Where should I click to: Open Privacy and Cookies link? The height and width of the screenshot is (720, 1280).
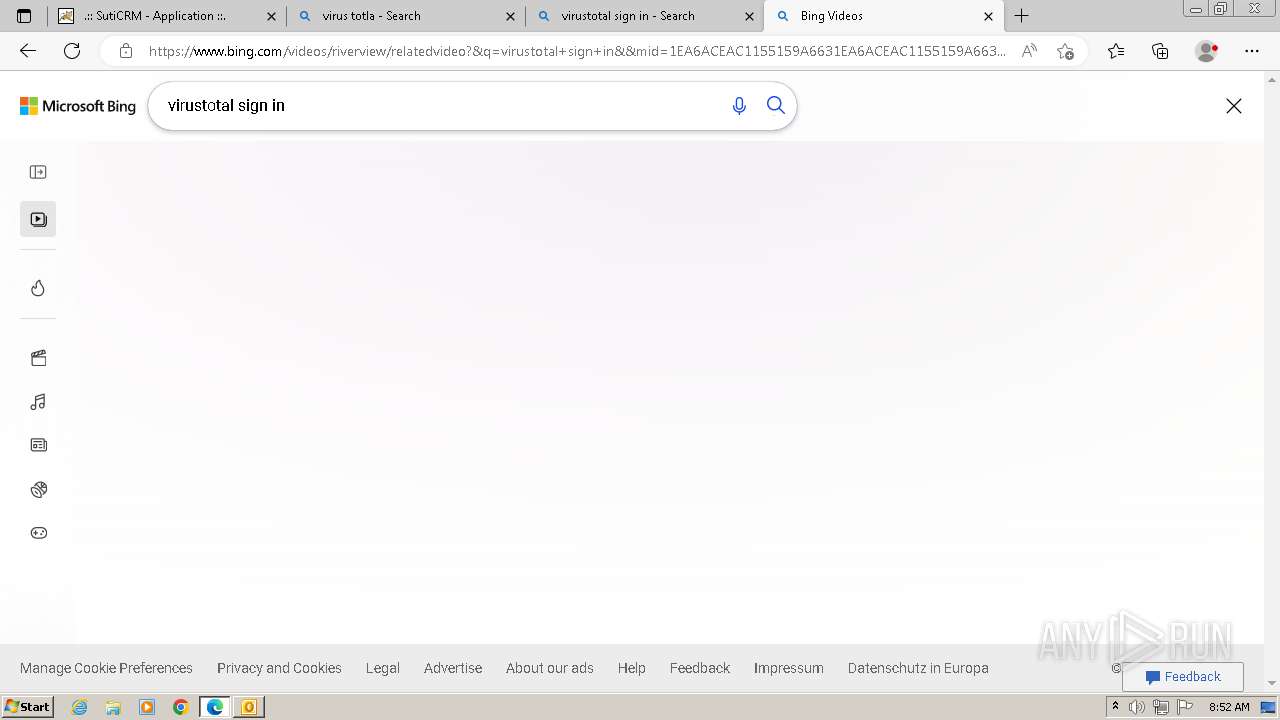(x=279, y=668)
